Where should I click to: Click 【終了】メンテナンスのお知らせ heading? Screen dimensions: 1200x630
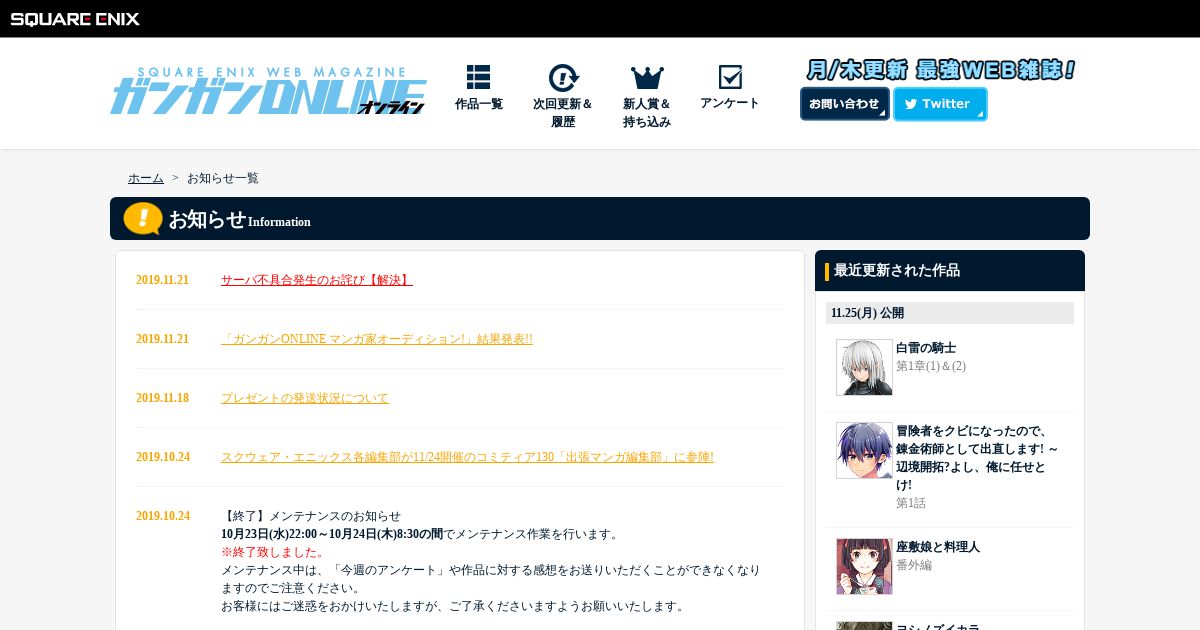click(311, 516)
